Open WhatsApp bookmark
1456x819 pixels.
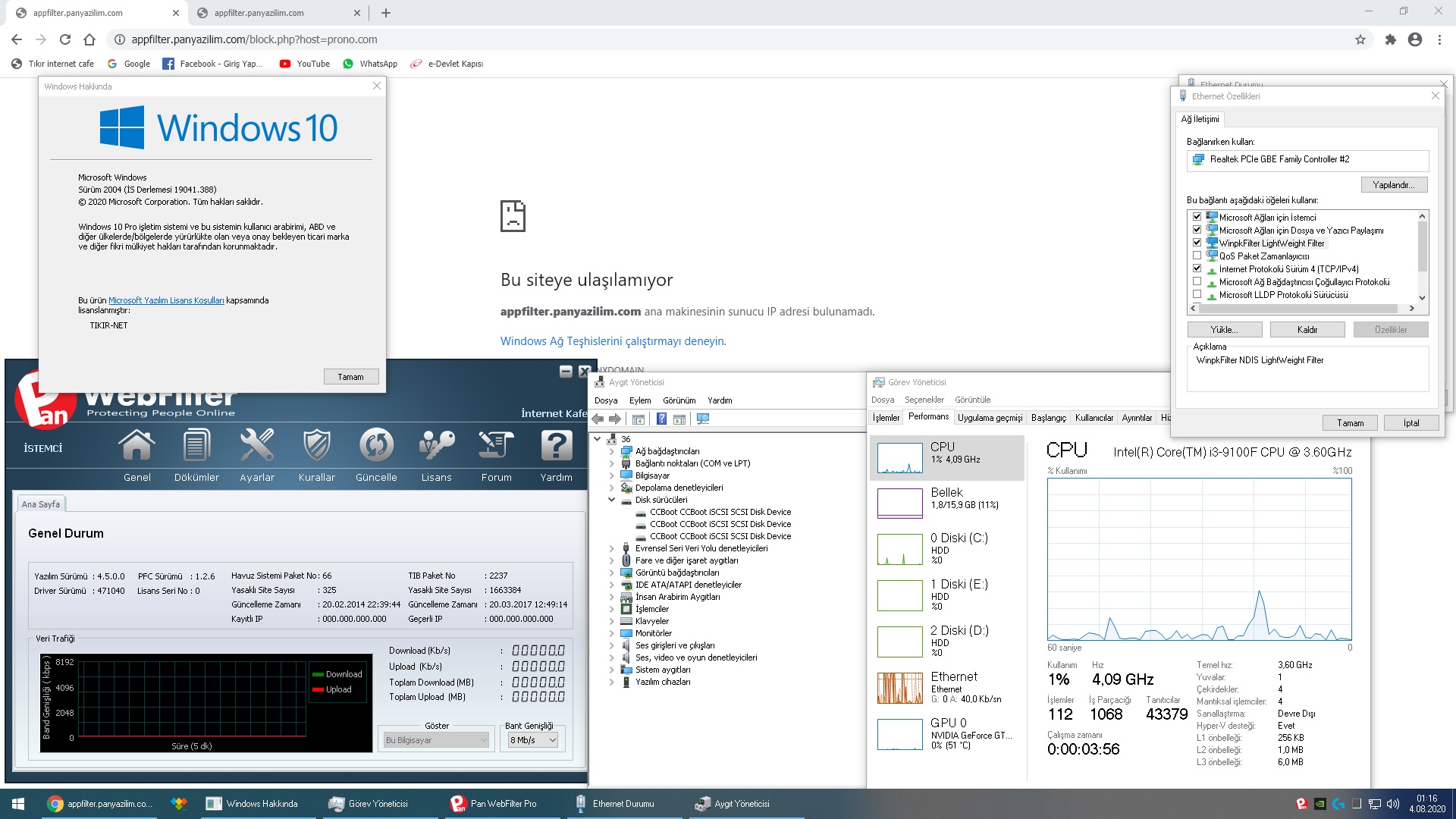370,64
